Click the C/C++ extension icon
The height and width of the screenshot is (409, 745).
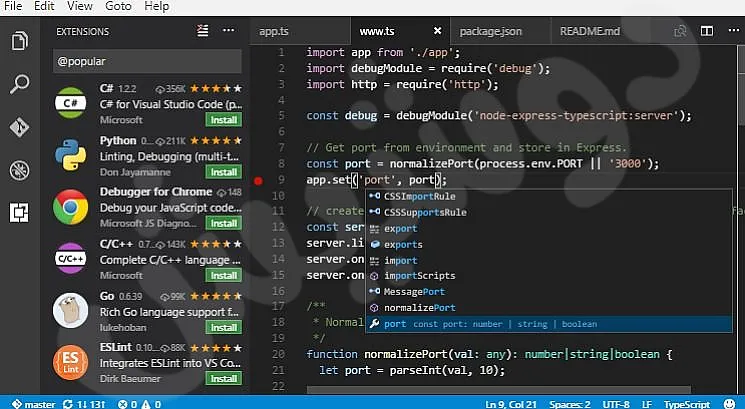tap(70, 258)
